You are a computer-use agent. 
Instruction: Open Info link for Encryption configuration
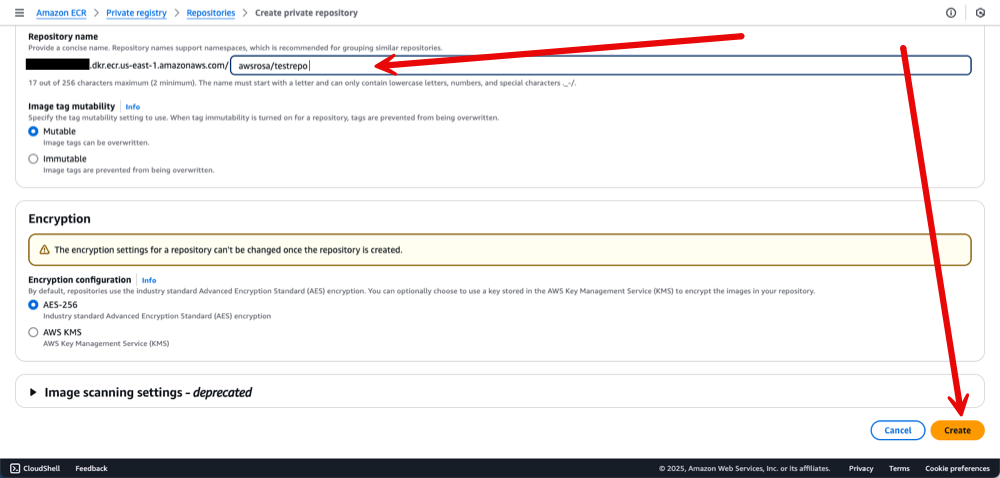pyautogui.click(x=149, y=280)
